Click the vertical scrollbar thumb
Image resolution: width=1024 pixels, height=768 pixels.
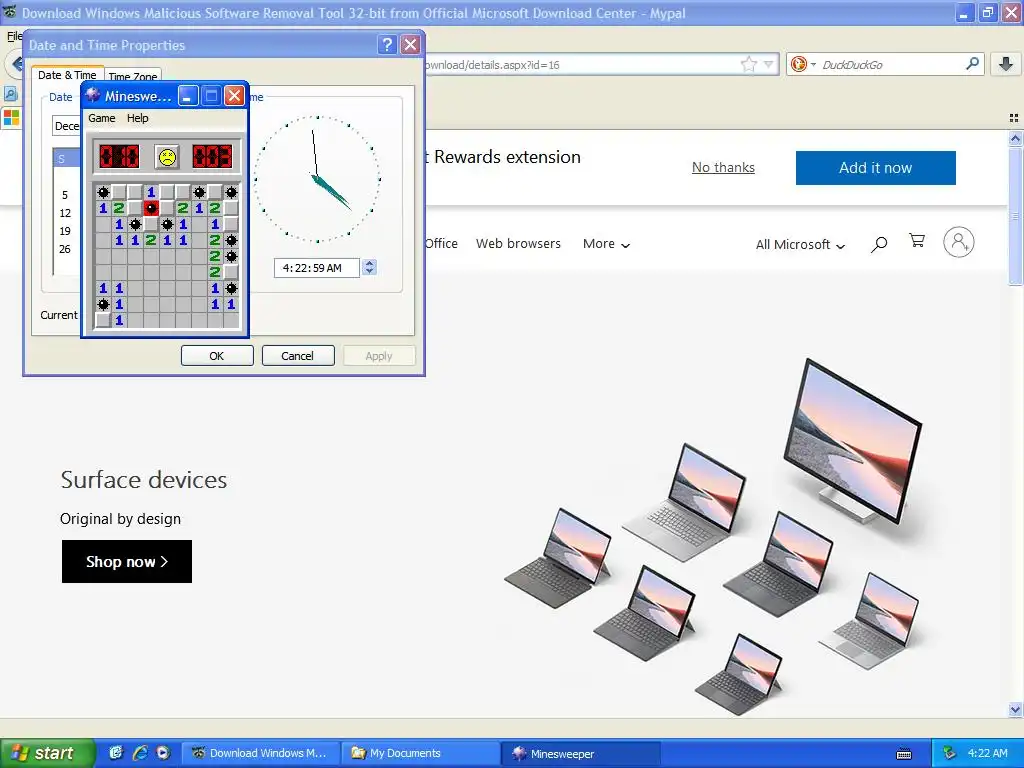1015,216
